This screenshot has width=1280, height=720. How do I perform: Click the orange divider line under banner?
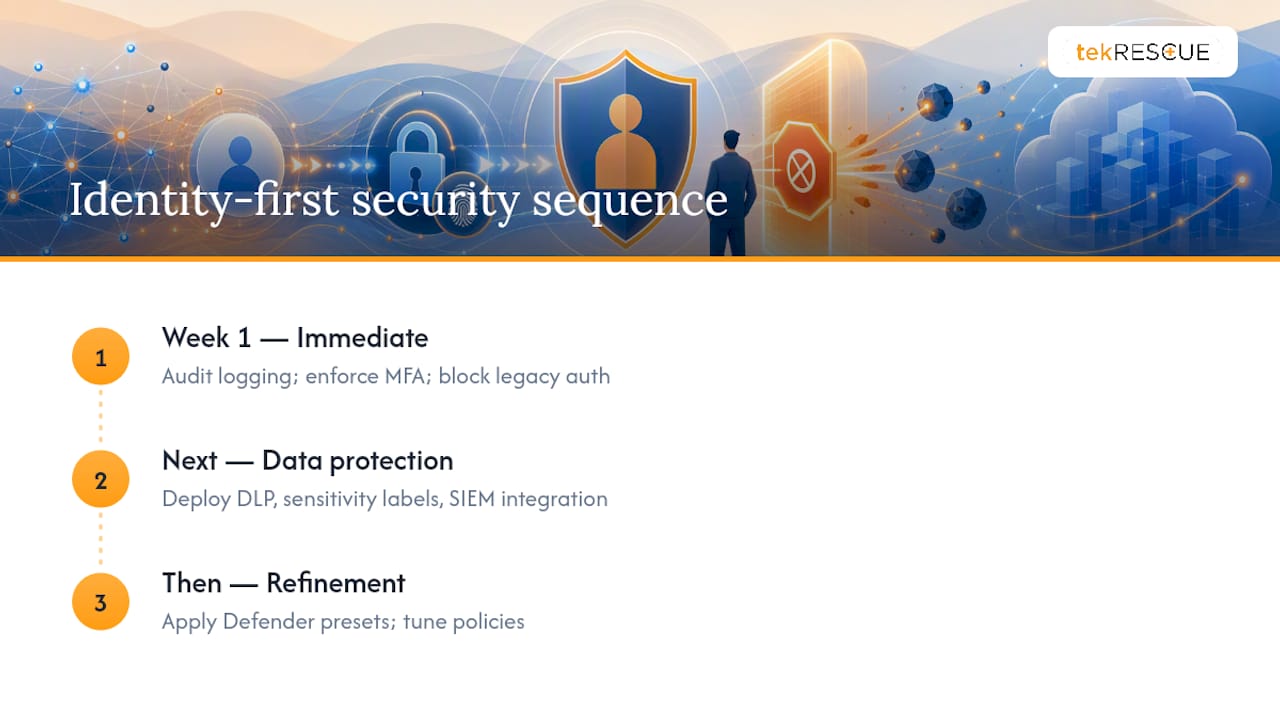640,258
